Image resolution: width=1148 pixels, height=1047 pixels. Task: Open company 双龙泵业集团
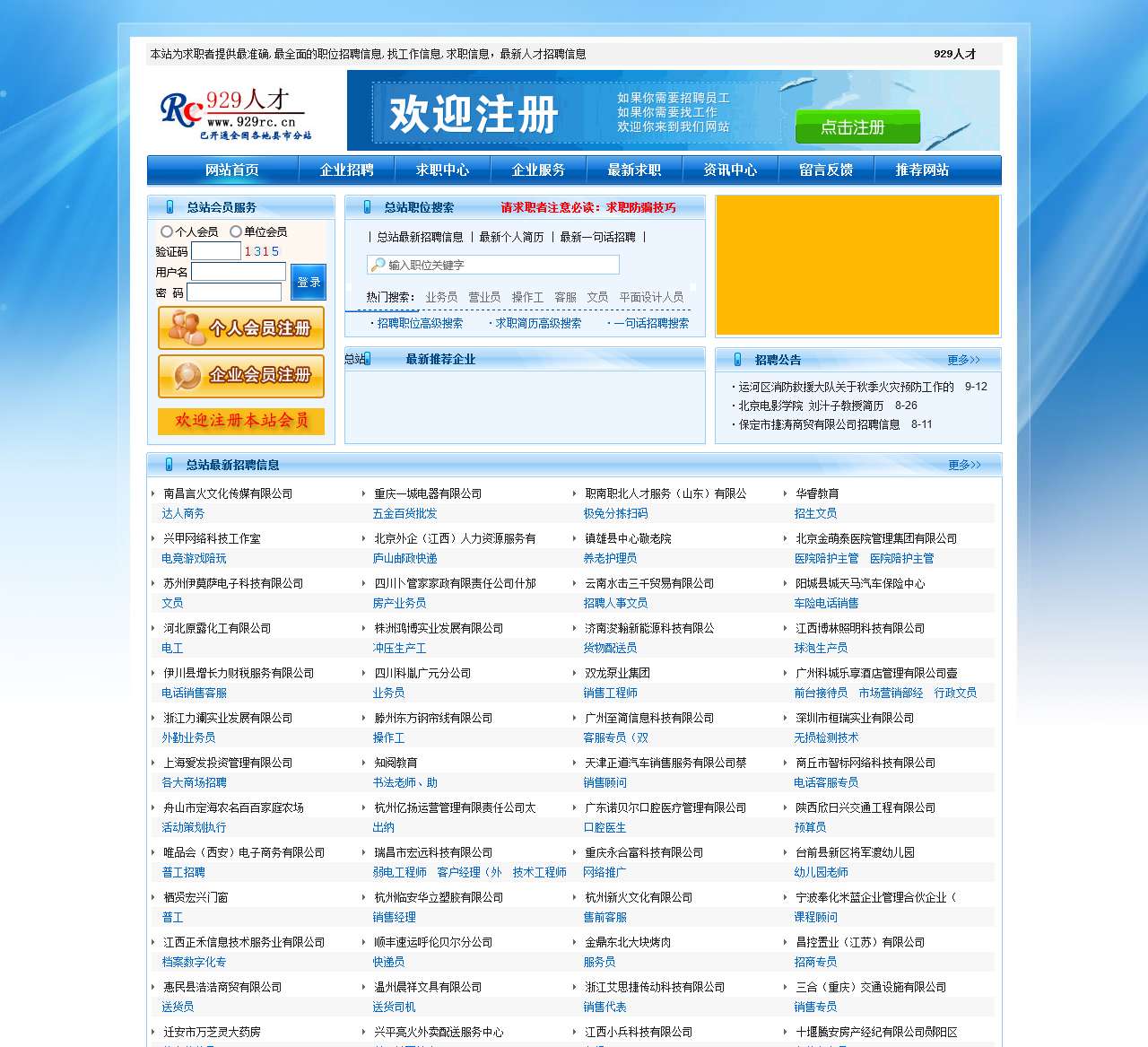(x=617, y=673)
